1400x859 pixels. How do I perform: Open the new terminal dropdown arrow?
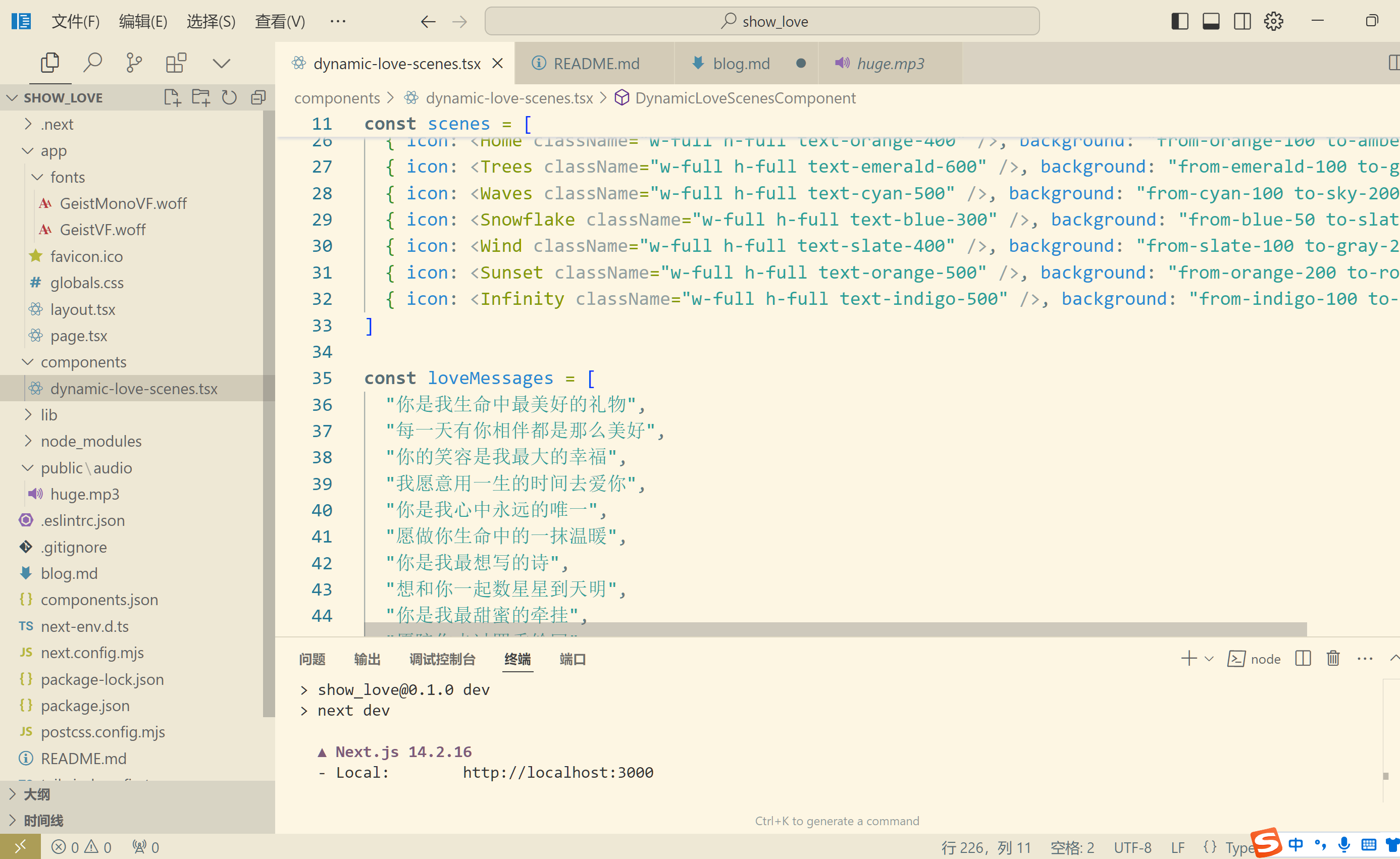1209,659
